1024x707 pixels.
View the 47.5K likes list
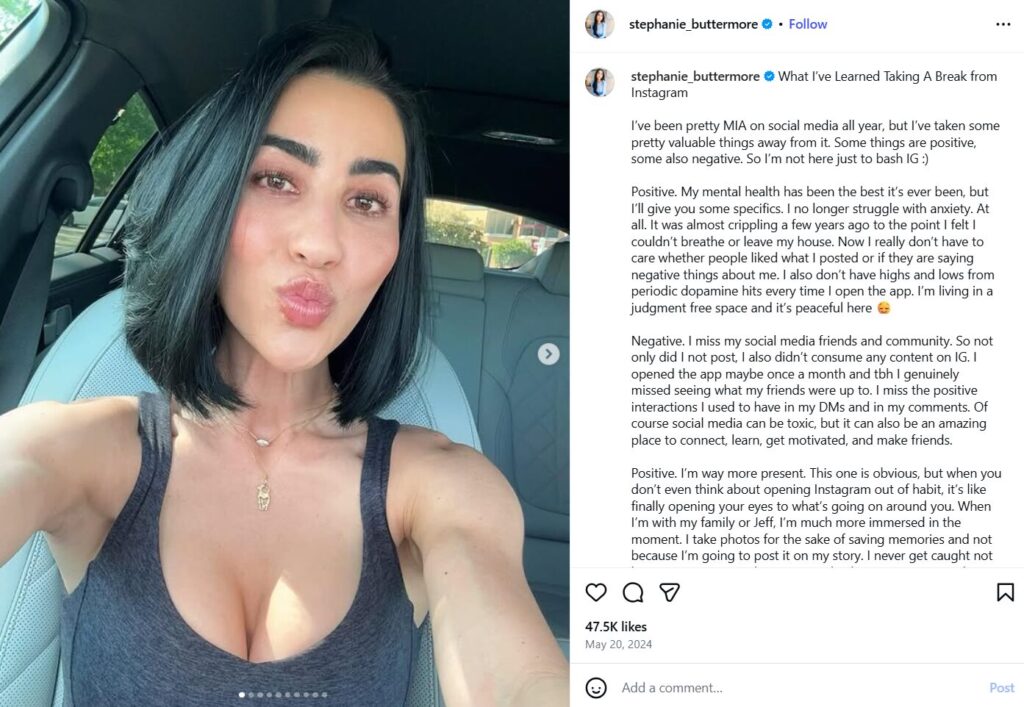tap(616, 627)
